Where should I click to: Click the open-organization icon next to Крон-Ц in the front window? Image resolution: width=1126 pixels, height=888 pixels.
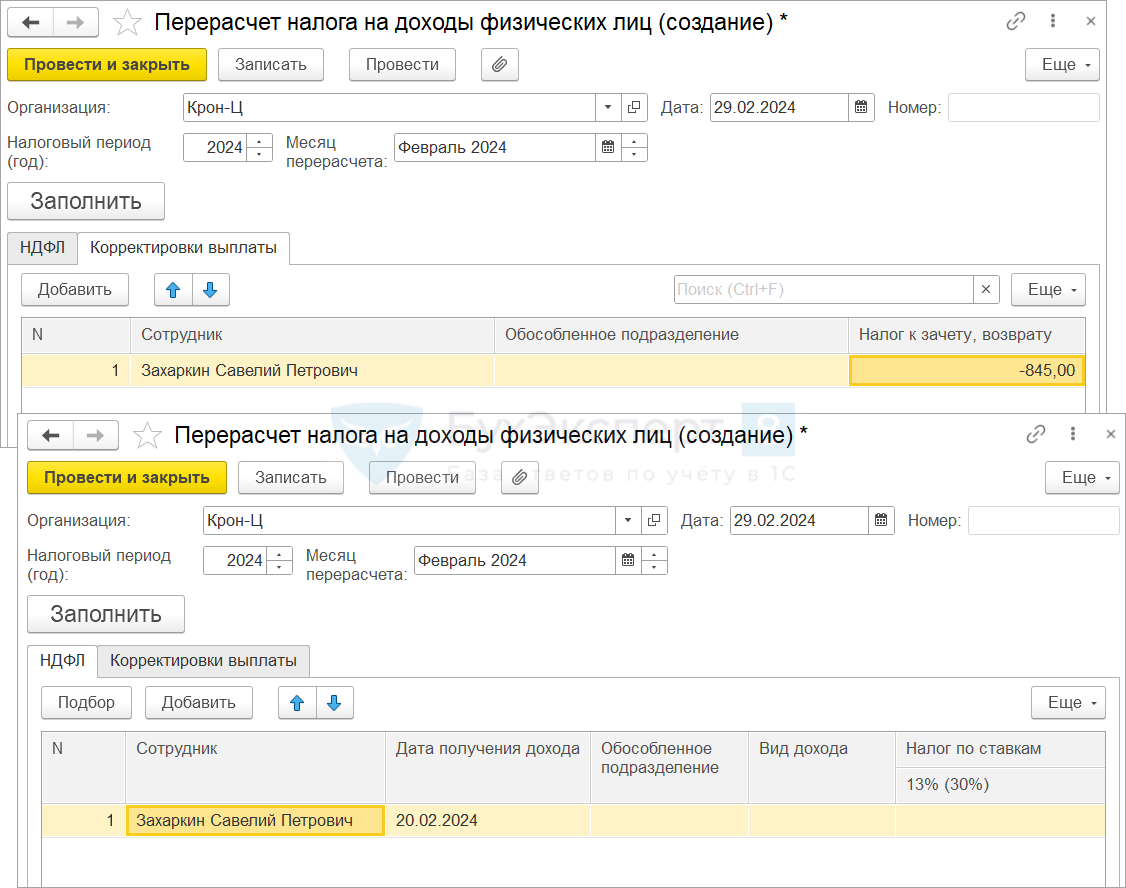[654, 520]
